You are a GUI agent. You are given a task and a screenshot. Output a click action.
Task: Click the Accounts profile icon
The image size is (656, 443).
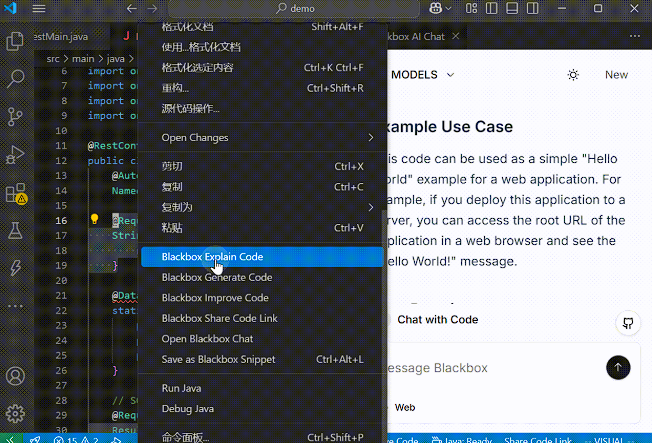pyautogui.click(x=15, y=377)
